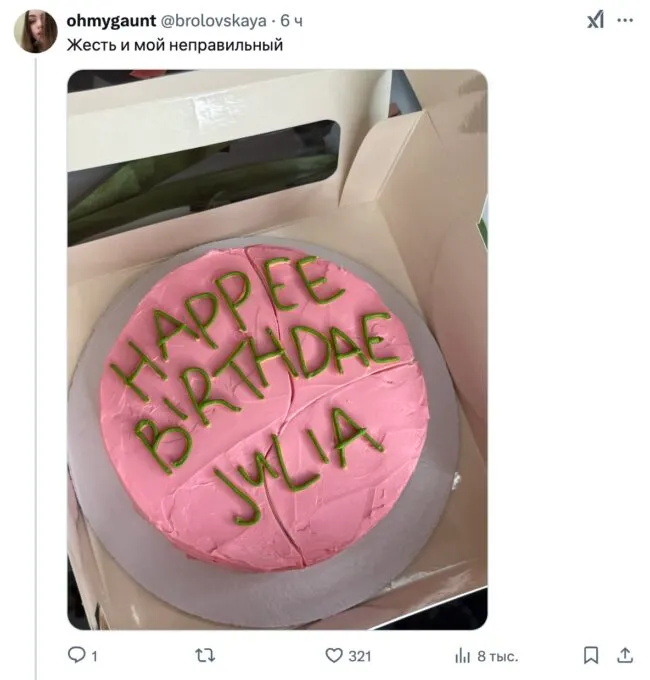Repost the tweet using retweet icon
Screen dimensions: 650x680
click(205, 655)
